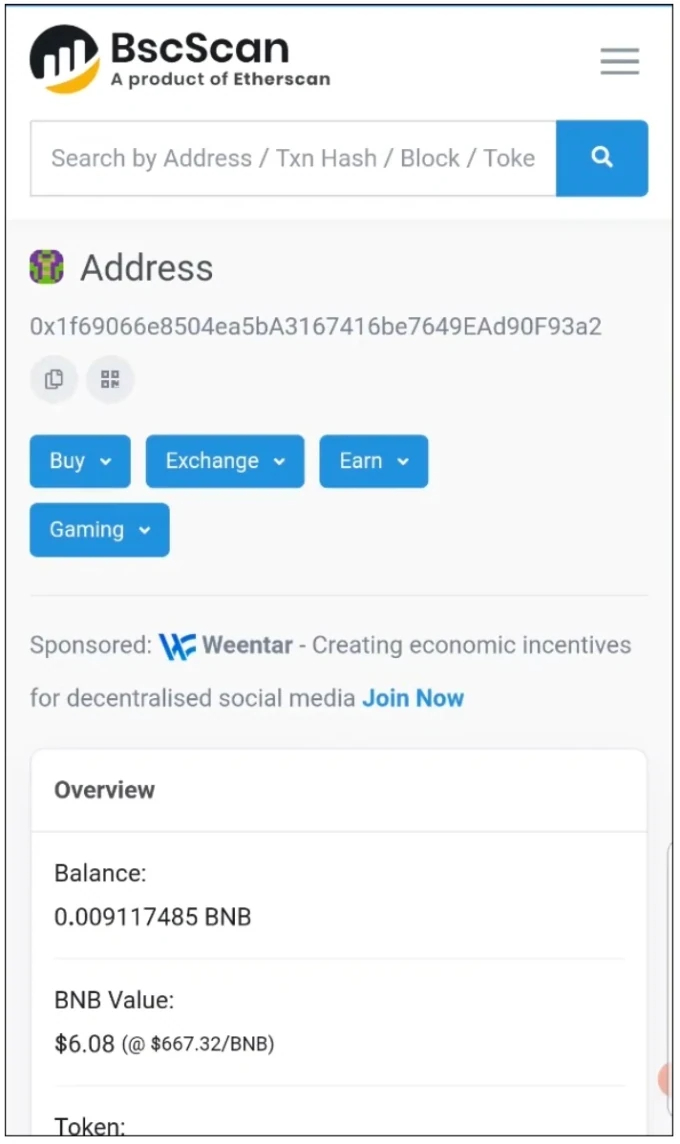Click the BscScan title text

[200, 48]
